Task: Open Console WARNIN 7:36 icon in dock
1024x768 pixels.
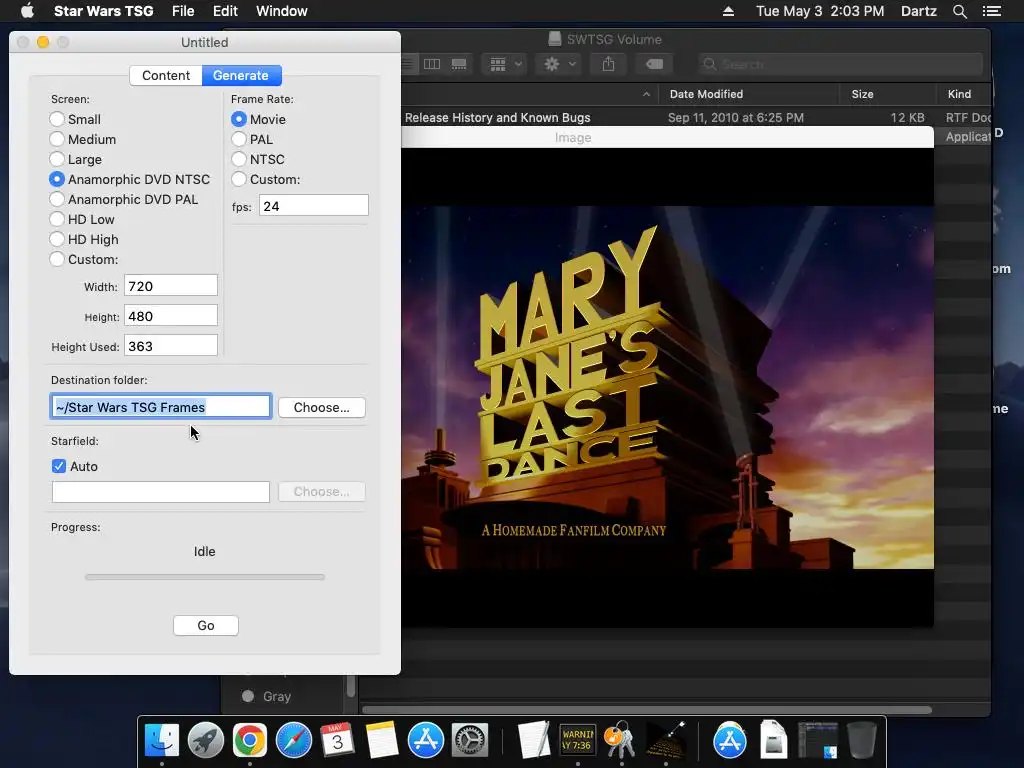Action: pos(577,741)
